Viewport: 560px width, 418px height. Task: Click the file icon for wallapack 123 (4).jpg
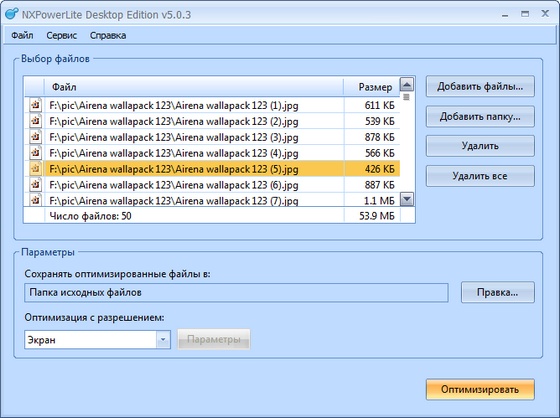pos(35,153)
